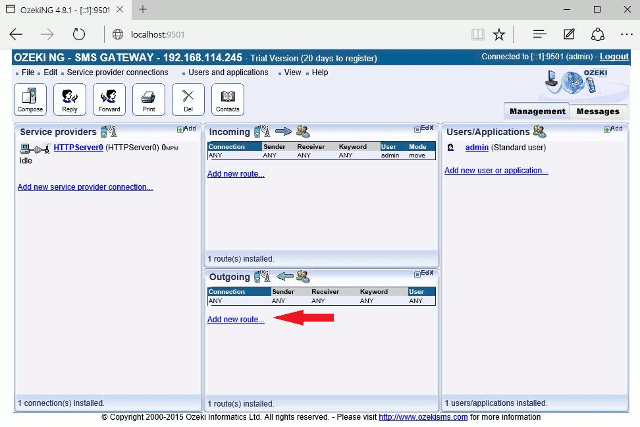Click the Forward toolbar icon
Screen dimensions: 640x427
click(x=109, y=99)
